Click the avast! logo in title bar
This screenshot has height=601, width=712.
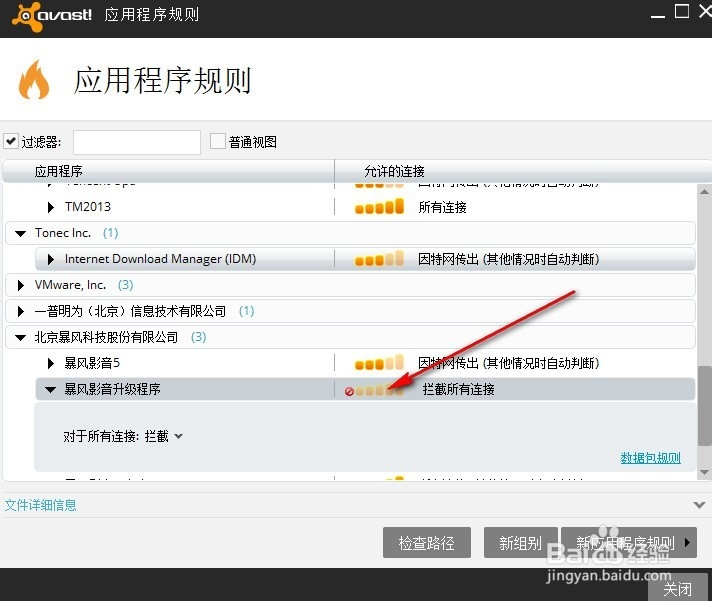52,16
